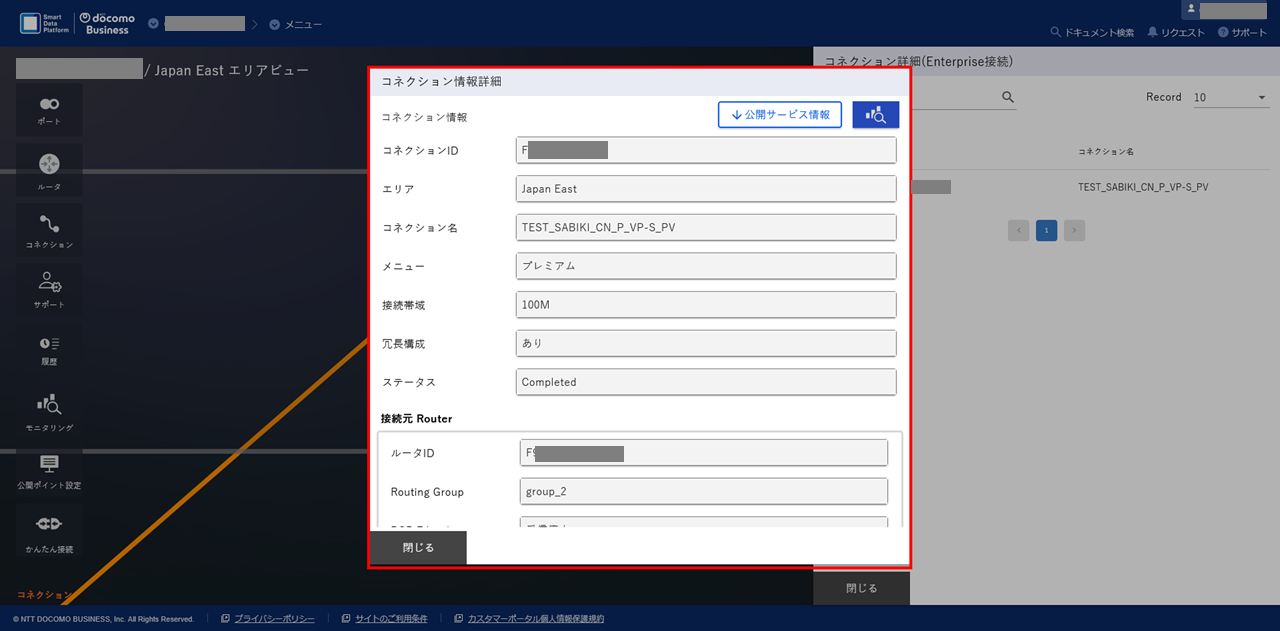This screenshot has height=631, width=1280.
Task: Click the サポート icon in the sidebar
Action: coord(48,288)
